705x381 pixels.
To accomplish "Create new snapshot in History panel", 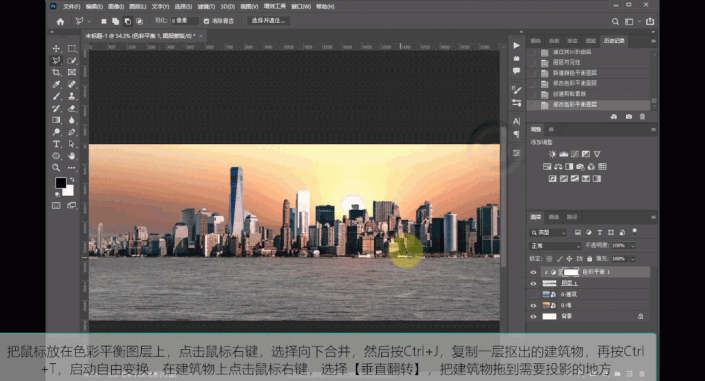I will (x=629, y=117).
